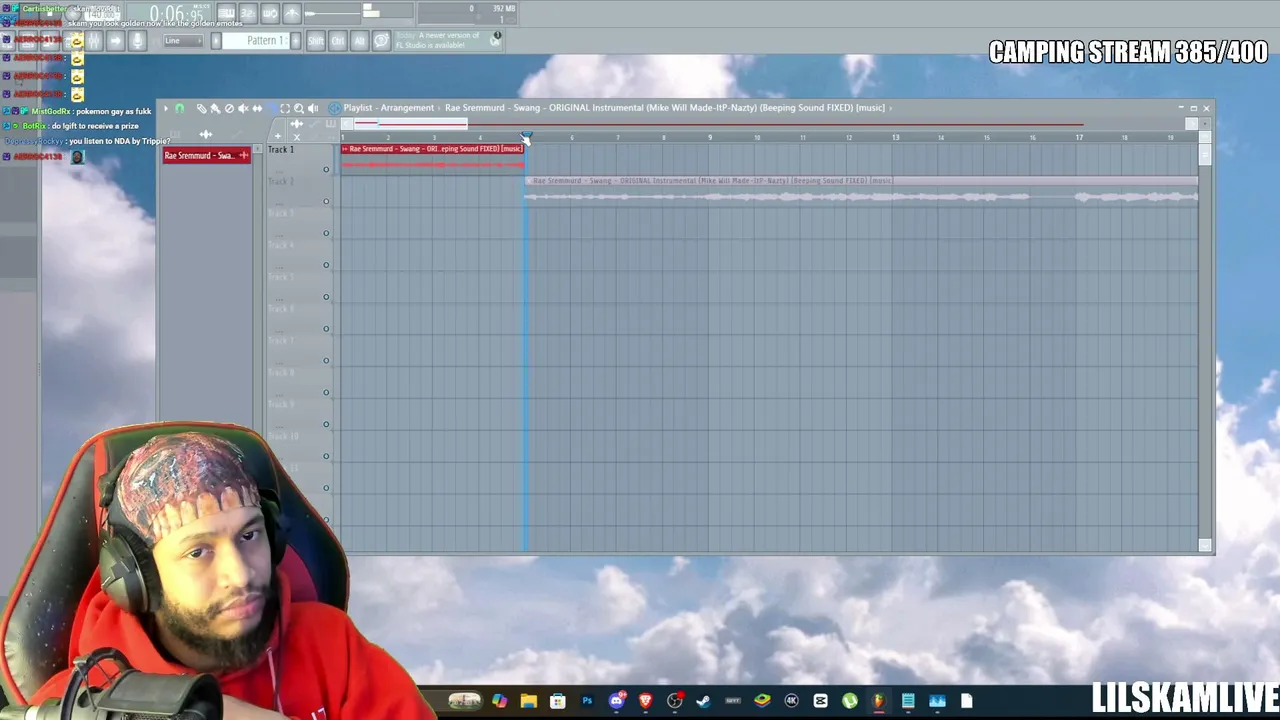Open BlueStacks from the taskbar

click(762, 701)
